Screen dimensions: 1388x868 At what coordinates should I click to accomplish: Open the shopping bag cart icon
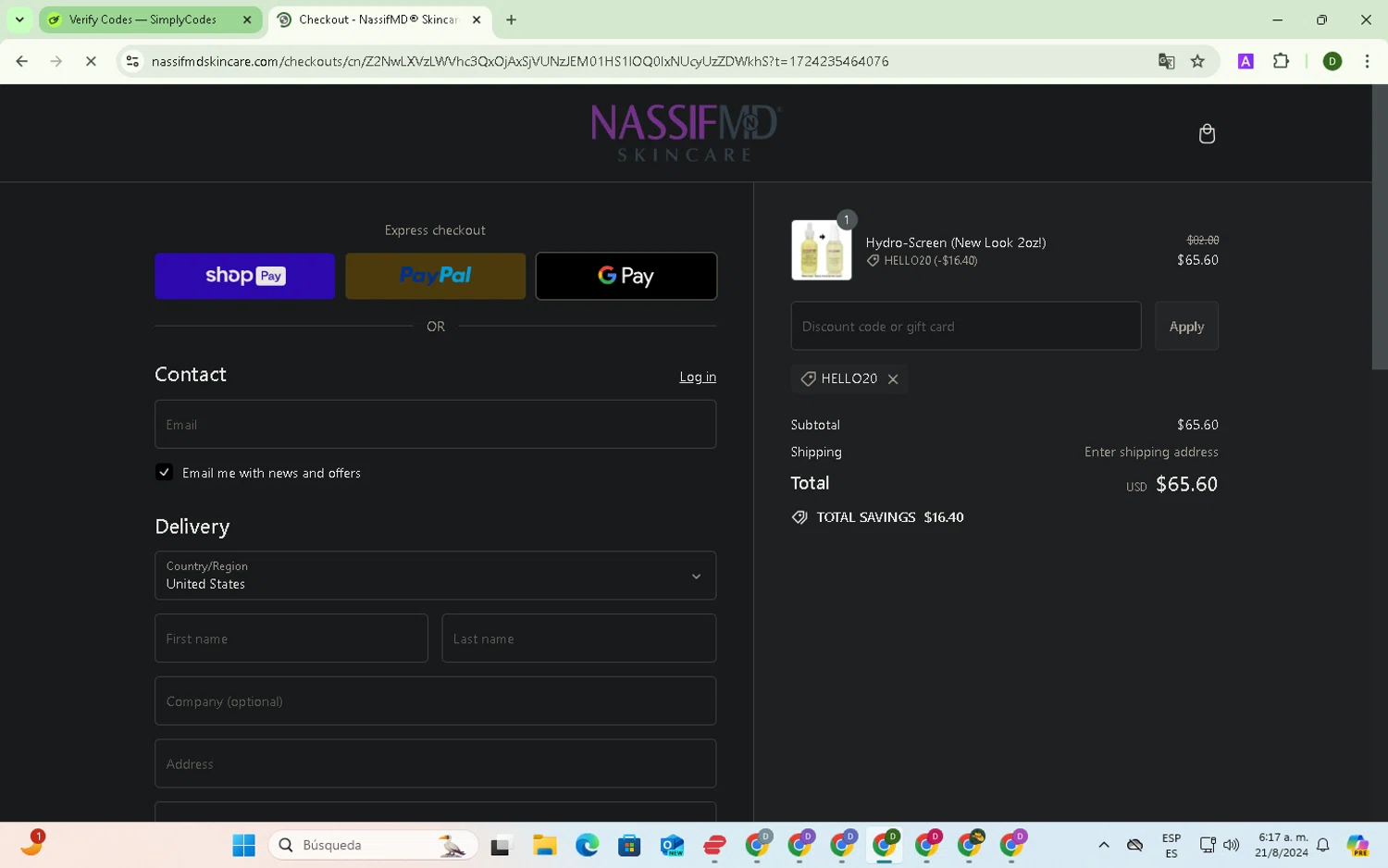(x=1207, y=133)
